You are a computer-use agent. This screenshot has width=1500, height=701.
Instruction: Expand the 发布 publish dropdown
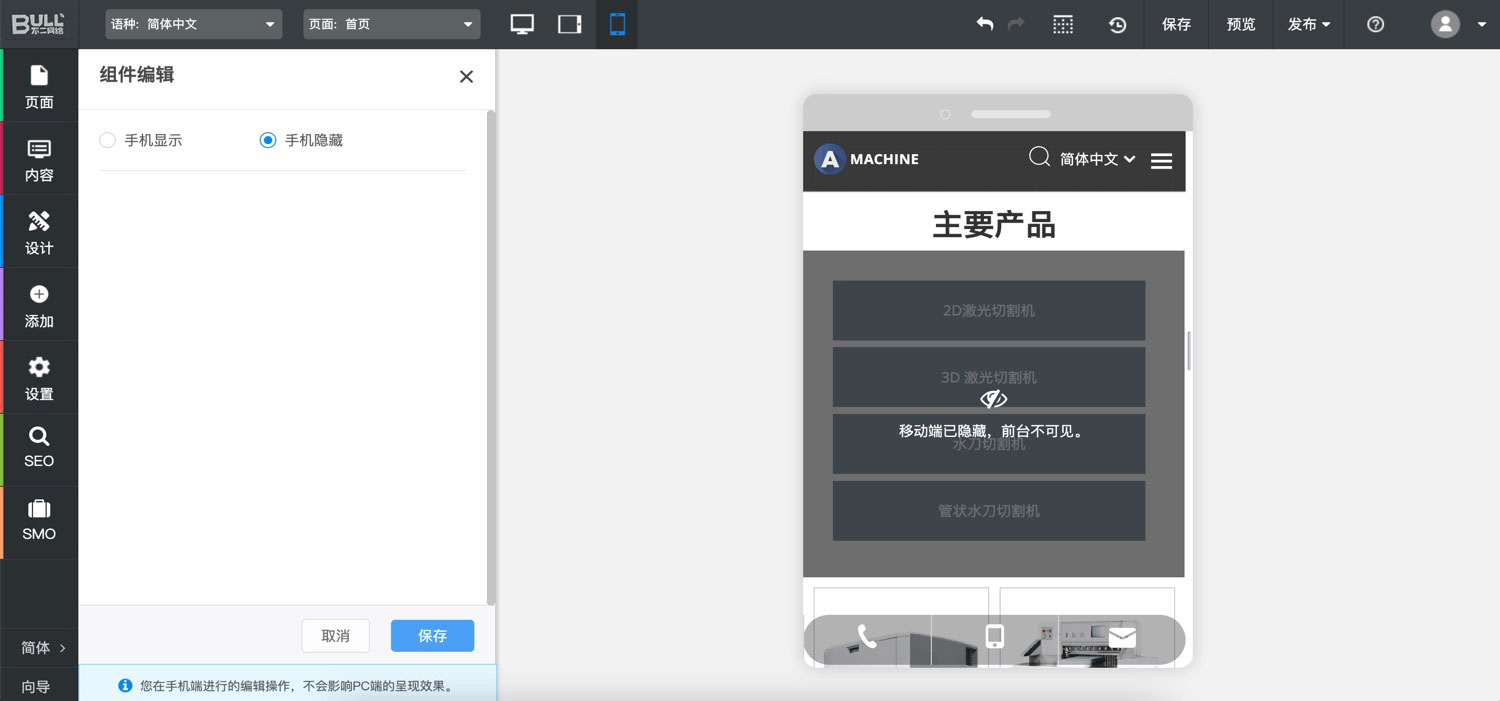(x=1308, y=24)
